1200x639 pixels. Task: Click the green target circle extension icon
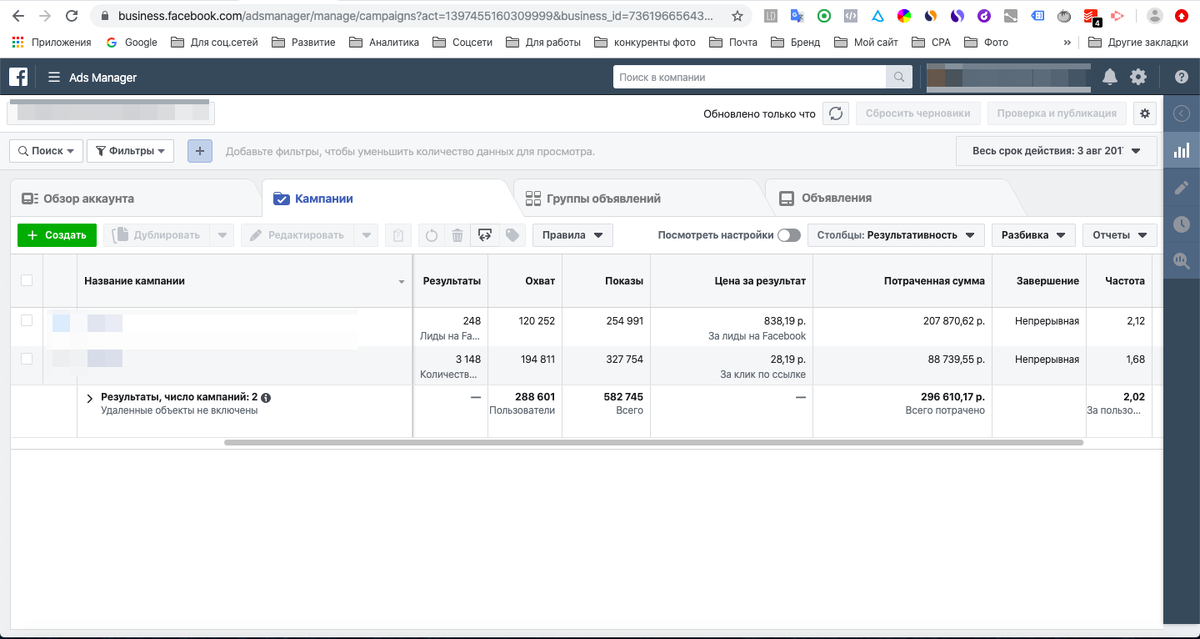[x=824, y=16]
